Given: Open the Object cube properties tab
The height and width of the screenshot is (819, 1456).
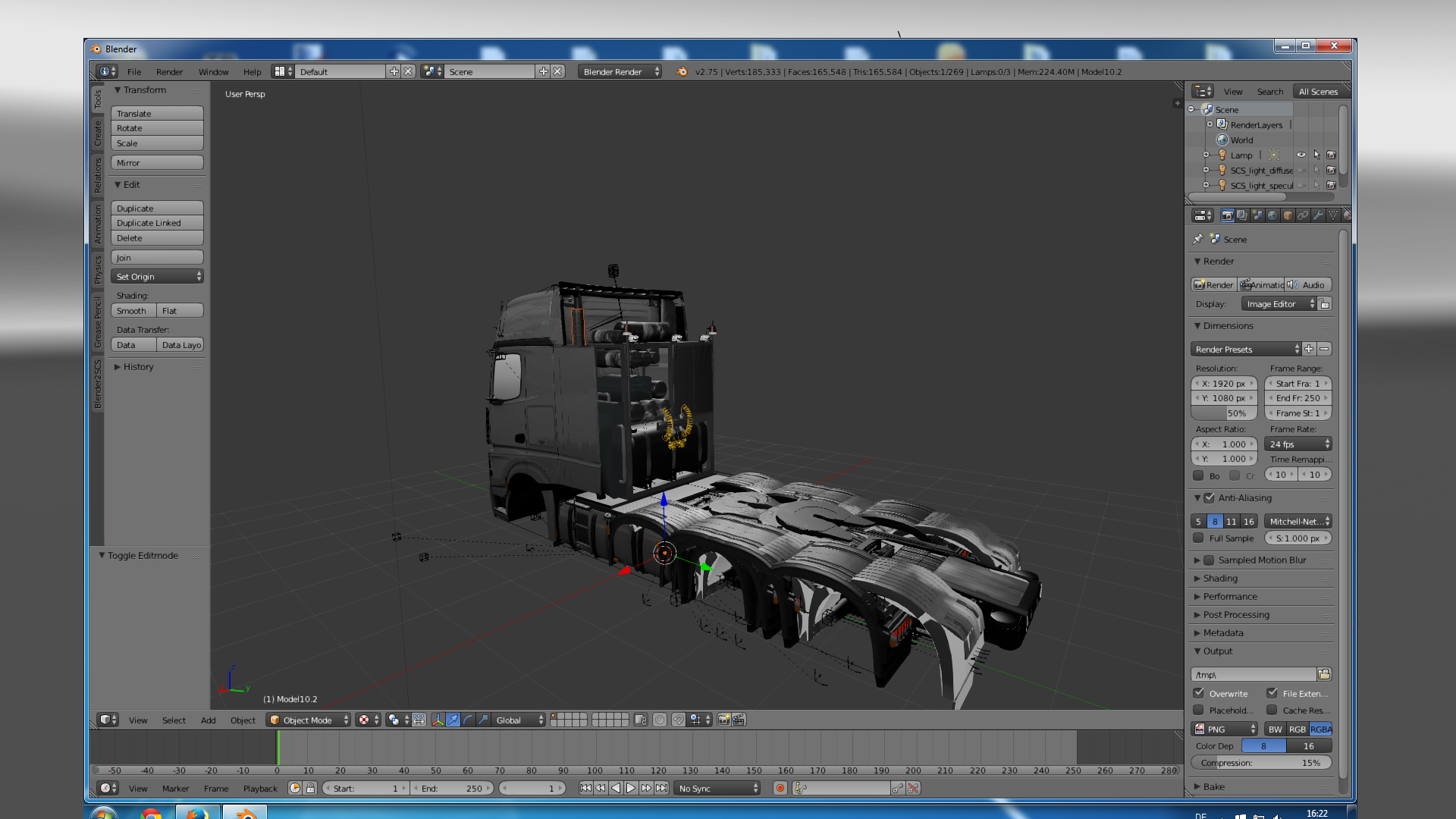Looking at the screenshot, I should (1288, 215).
